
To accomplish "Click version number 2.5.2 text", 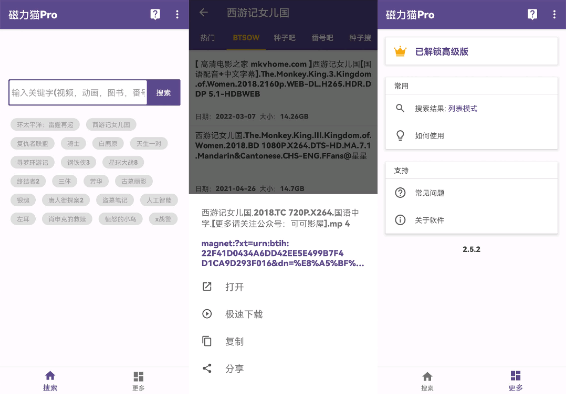I will click(x=471, y=249).
